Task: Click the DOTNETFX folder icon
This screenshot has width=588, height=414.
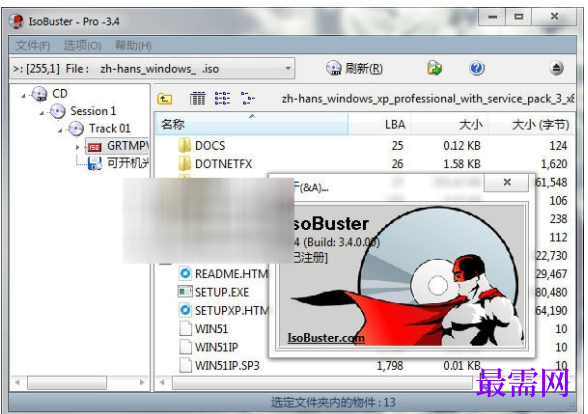Action: point(184,164)
